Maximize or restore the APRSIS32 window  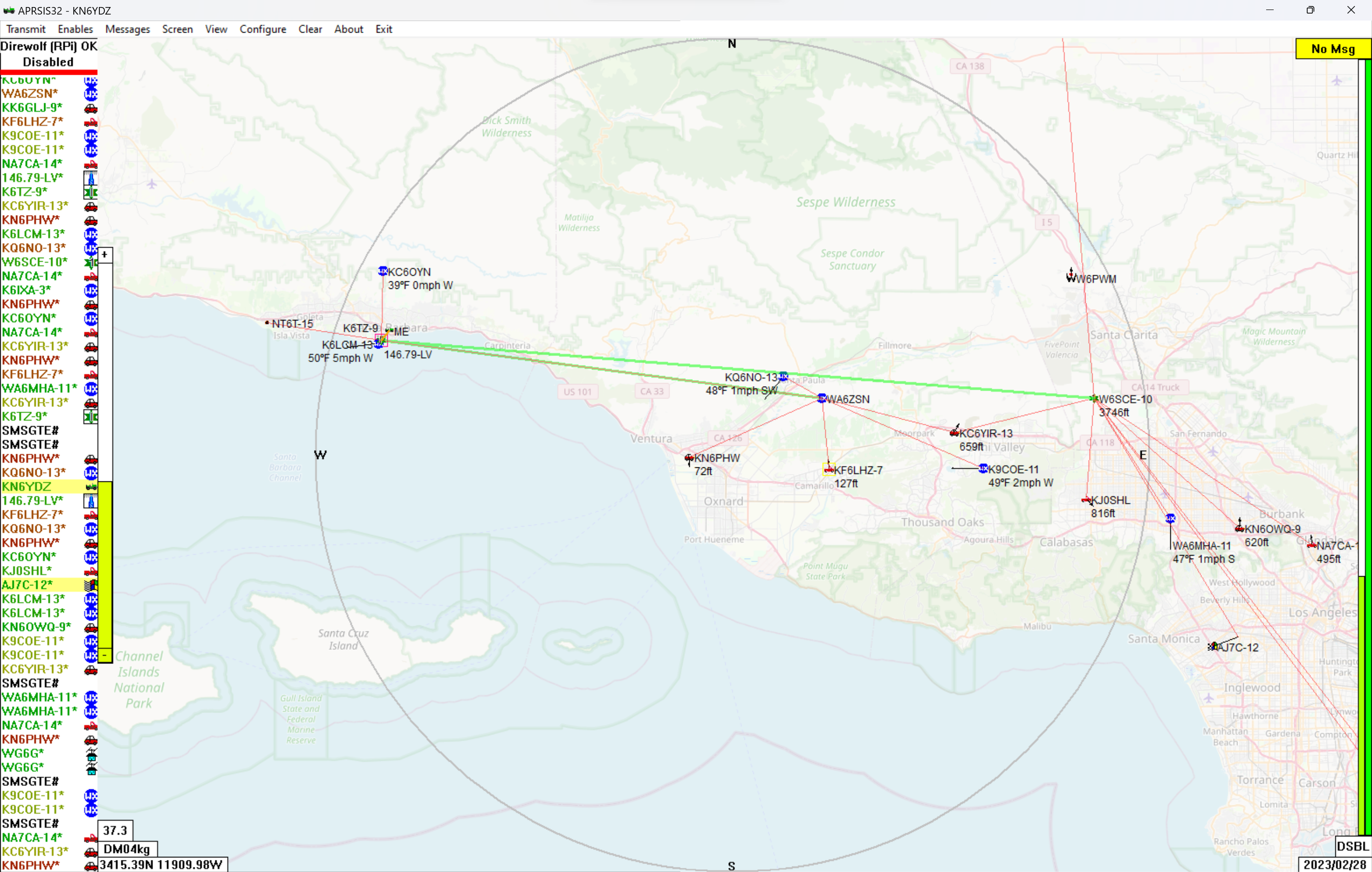[x=1310, y=10]
